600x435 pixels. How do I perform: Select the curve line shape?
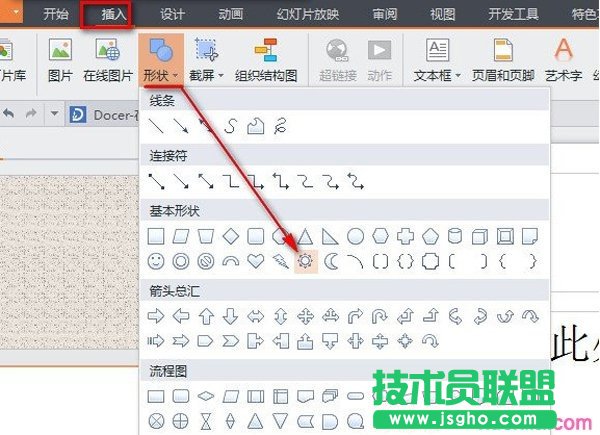pyautogui.click(x=230, y=126)
